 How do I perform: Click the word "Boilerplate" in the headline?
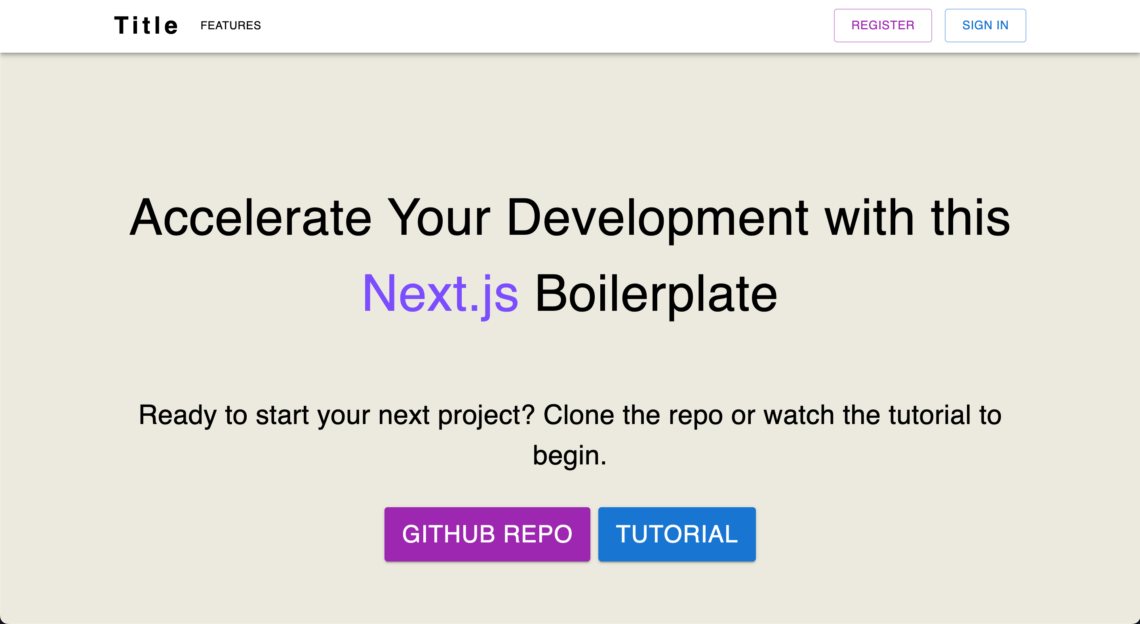pyautogui.click(x=656, y=294)
